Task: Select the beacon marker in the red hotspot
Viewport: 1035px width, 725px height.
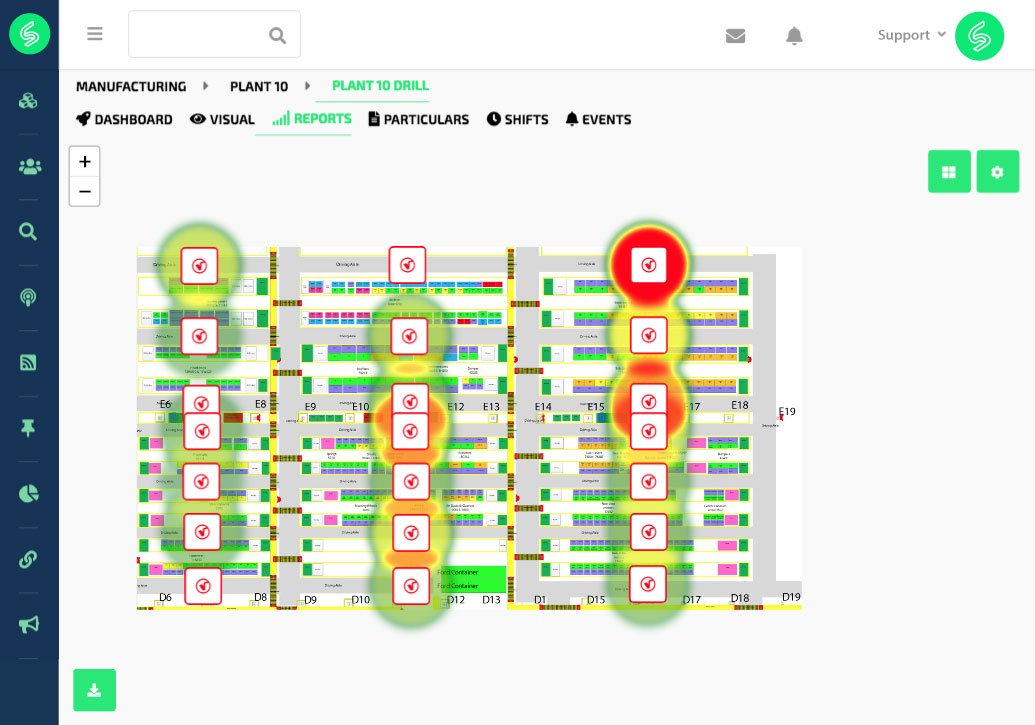Action: click(x=649, y=265)
